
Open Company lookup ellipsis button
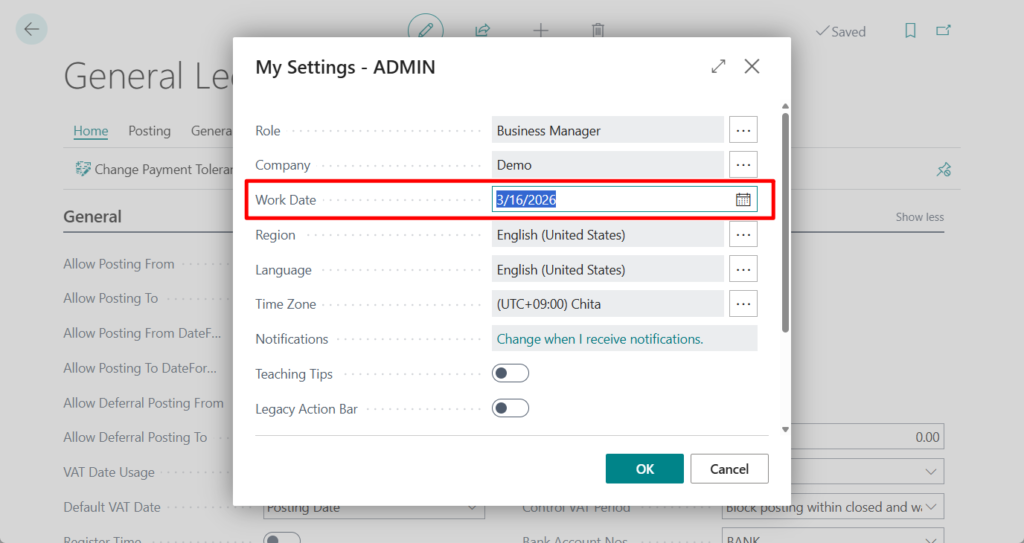coord(743,165)
